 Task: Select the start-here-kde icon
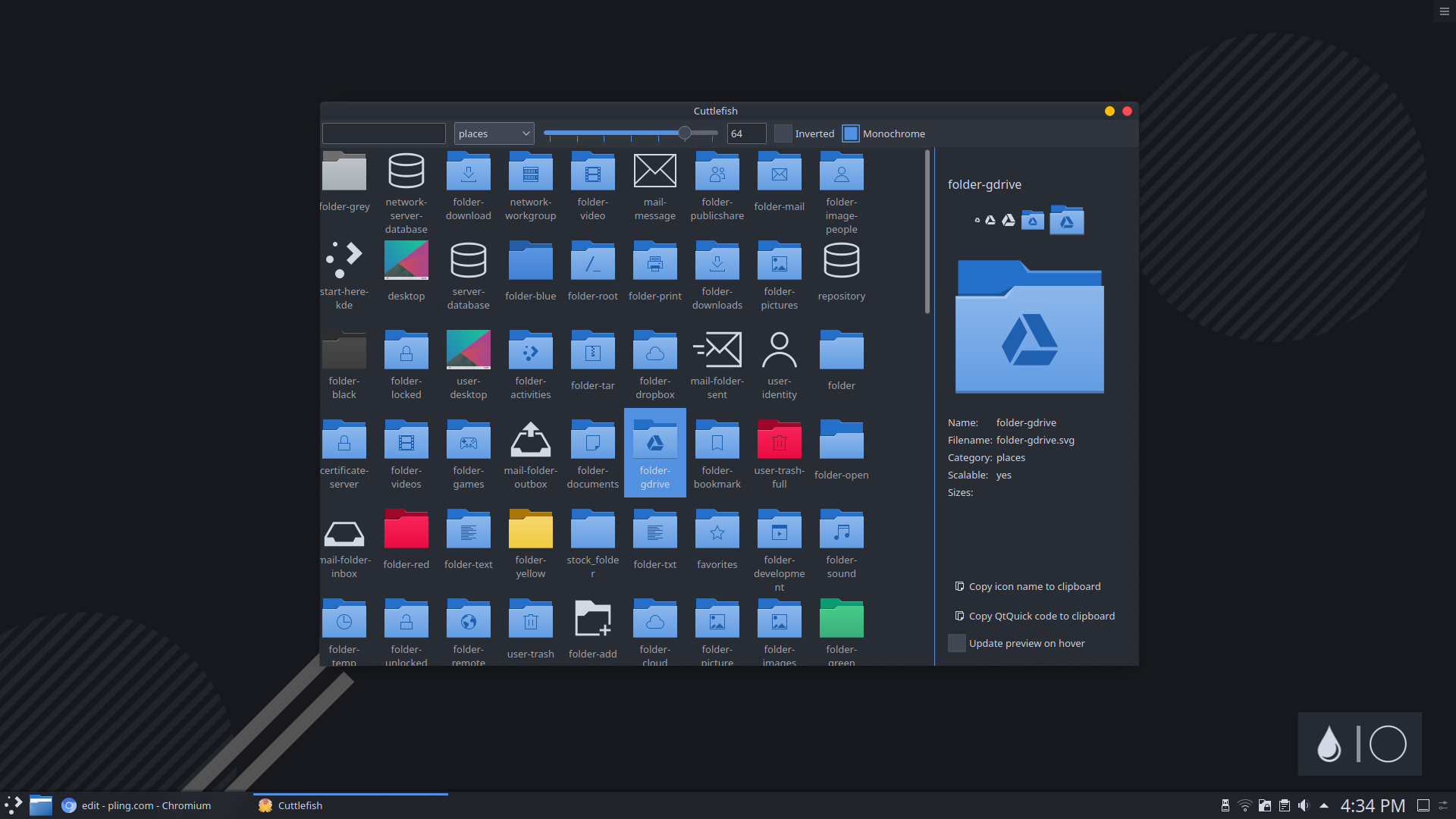pos(344,260)
